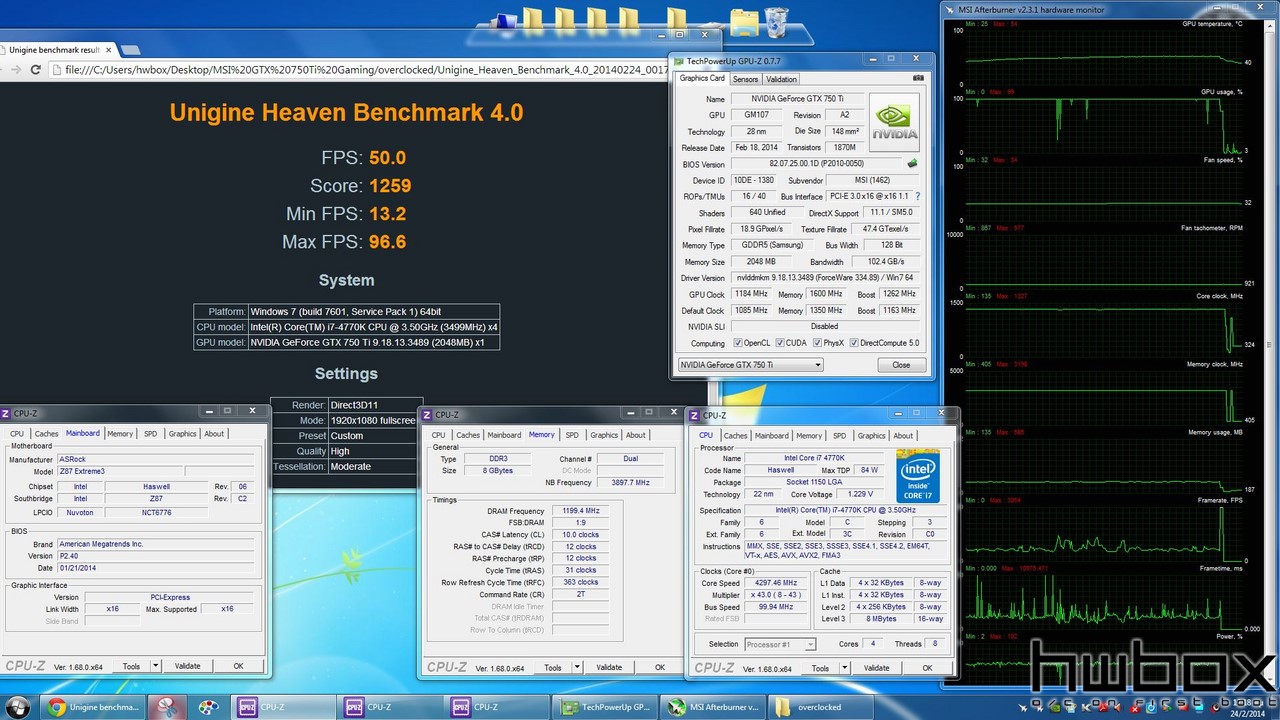The height and width of the screenshot is (720, 1280).
Task: Click OK in CPU-Z Mainboard window
Action: tap(238, 666)
